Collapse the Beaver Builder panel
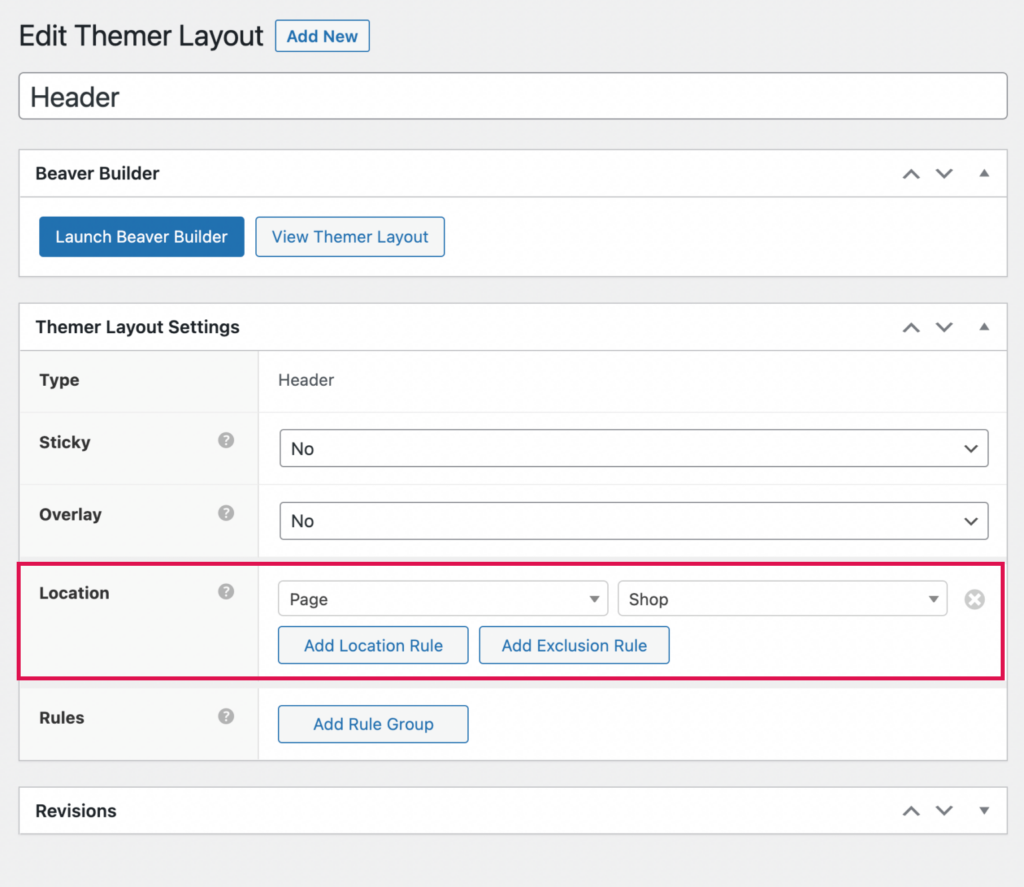Screen dimensions: 1024x887 [x=984, y=174]
